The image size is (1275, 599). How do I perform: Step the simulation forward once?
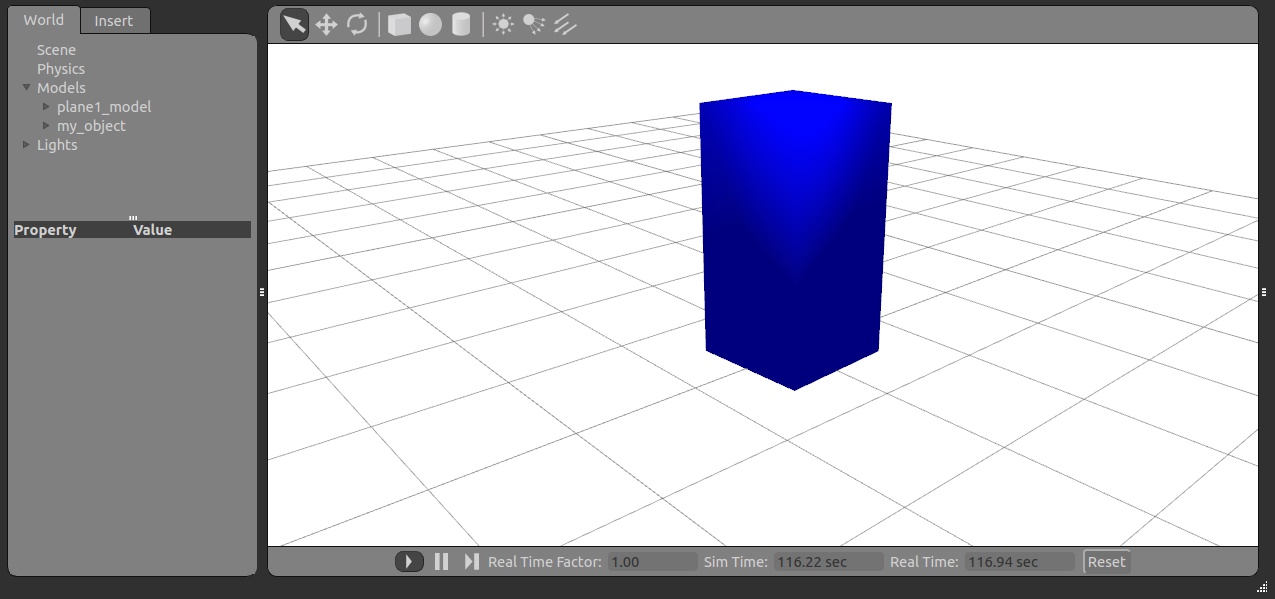pyautogui.click(x=472, y=562)
